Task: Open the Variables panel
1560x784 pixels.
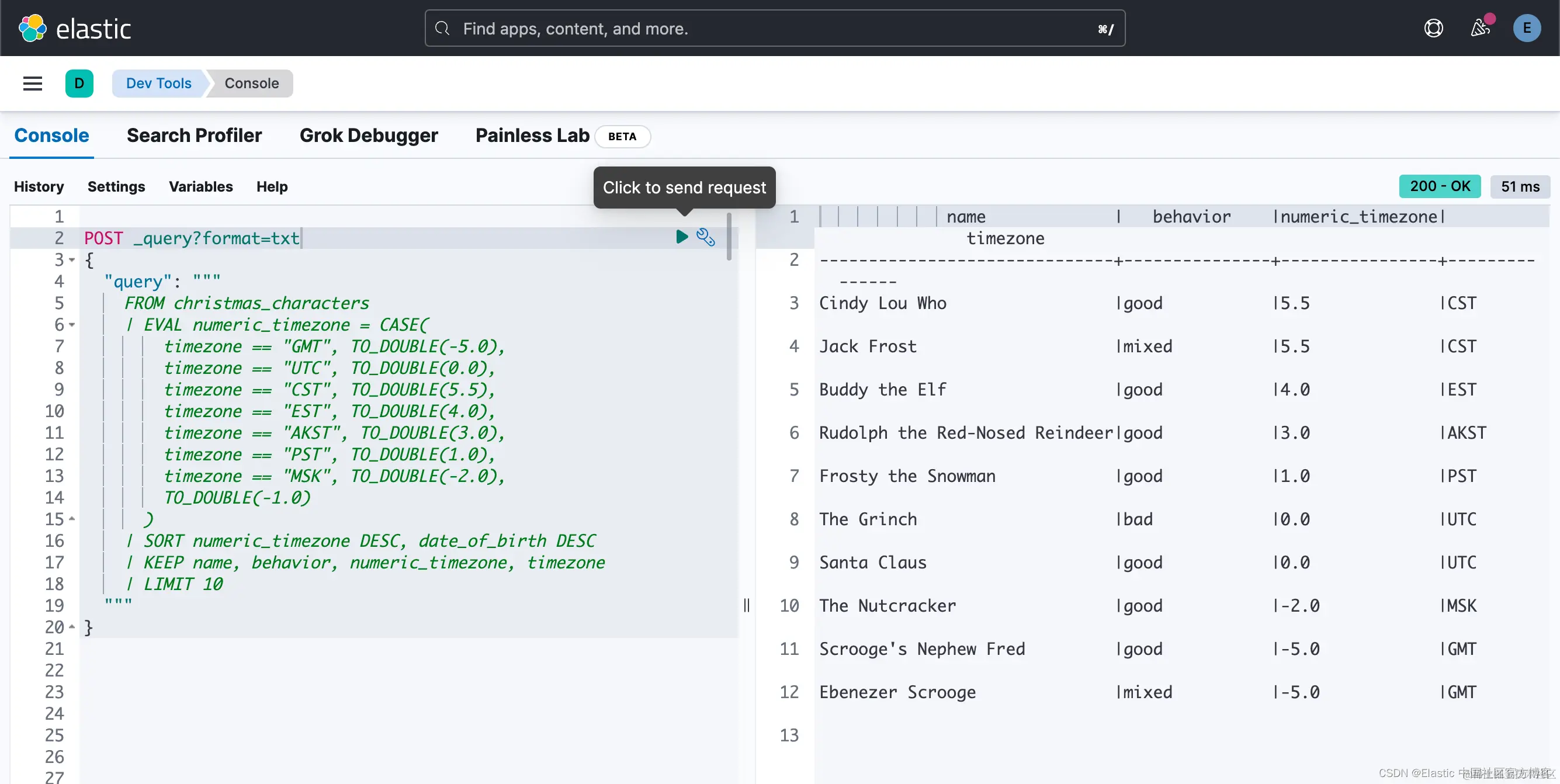Action: click(x=200, y=187)
